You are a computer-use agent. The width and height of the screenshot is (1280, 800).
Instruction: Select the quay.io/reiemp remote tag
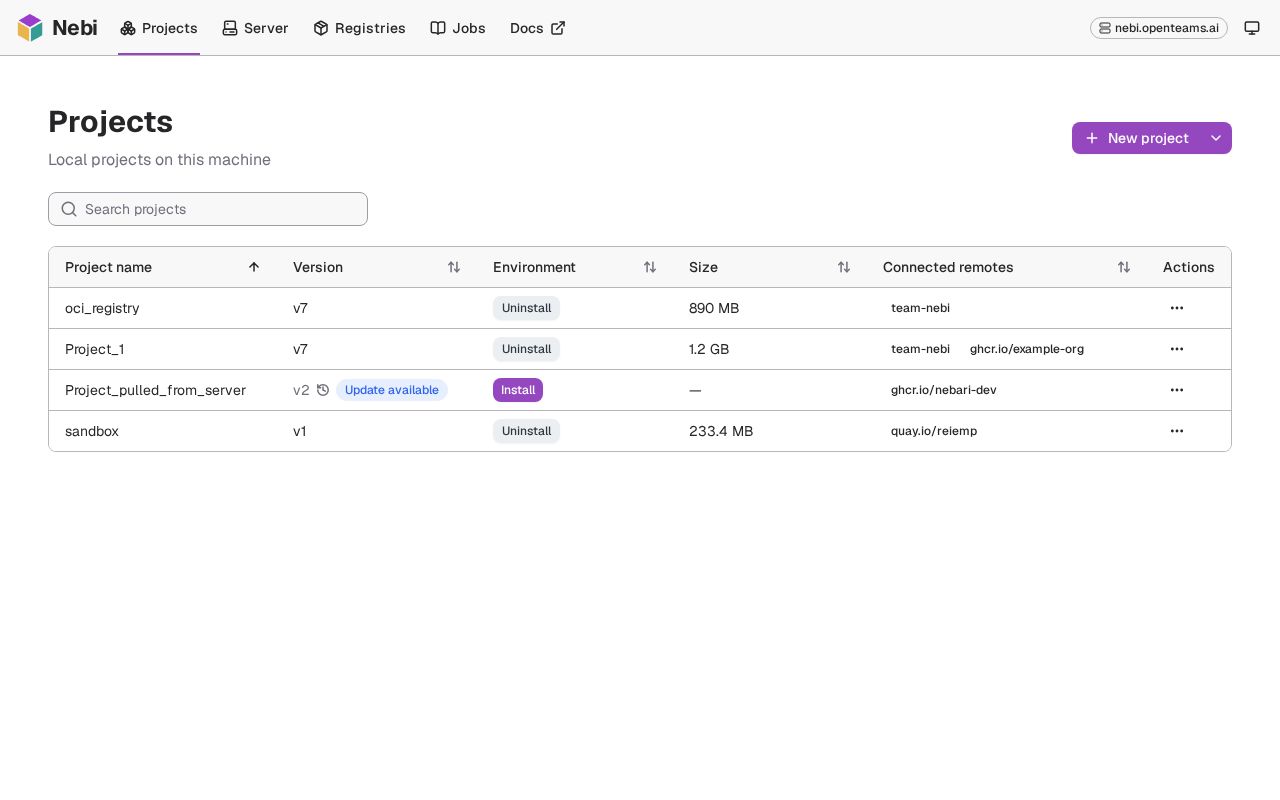[x=934, y=431]
